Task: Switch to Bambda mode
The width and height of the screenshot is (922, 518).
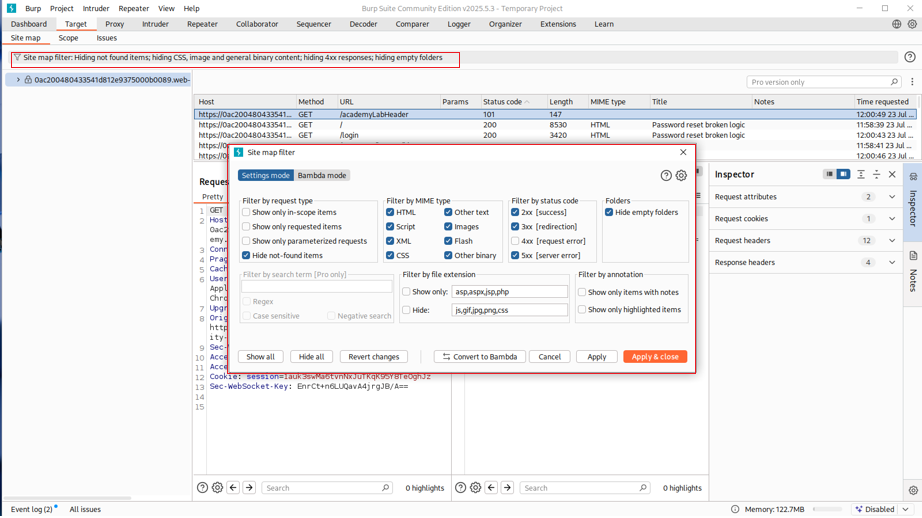Action: click(x=322, y=175)
